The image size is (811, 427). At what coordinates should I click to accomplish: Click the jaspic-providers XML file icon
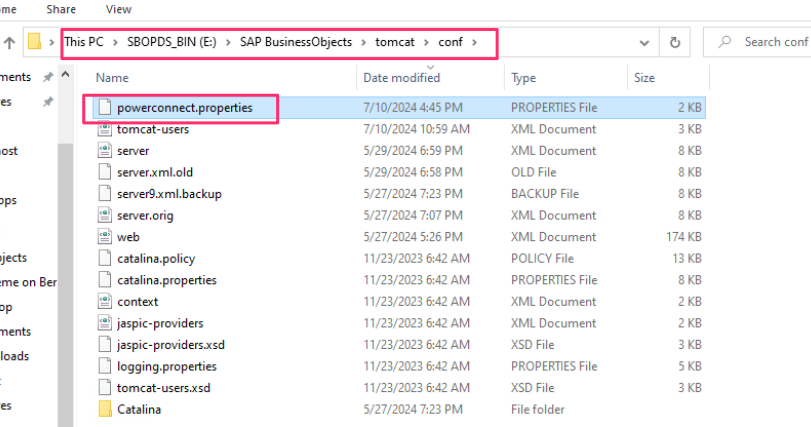click(104, 323)
